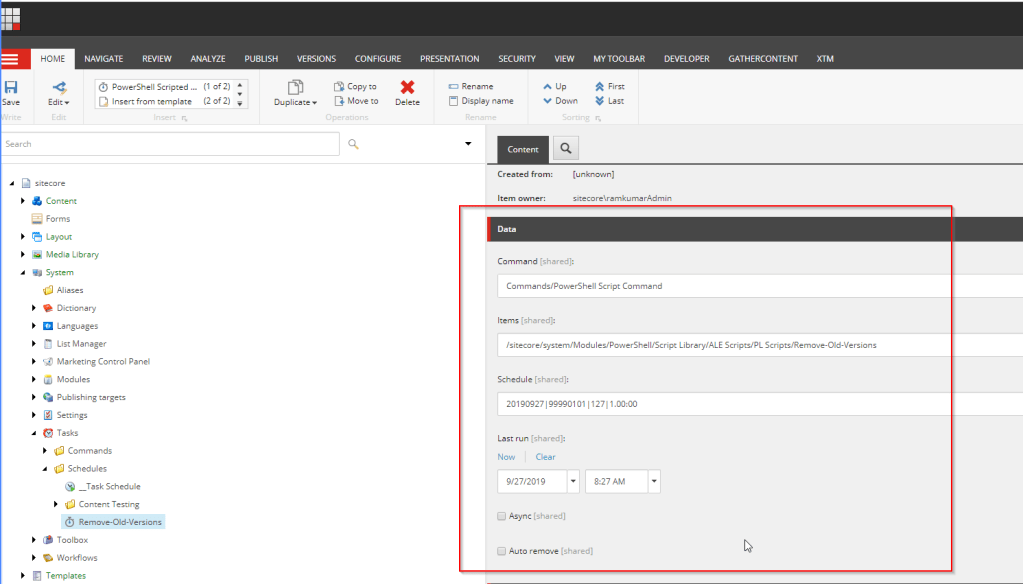The image size is (1023, 584).
Task: Click into the Schedule text field
Action: pos(750,405)
